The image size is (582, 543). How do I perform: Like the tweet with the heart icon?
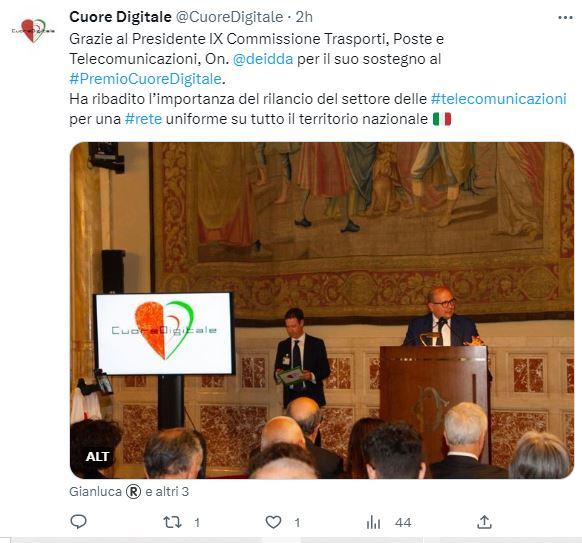pos(274,522)
